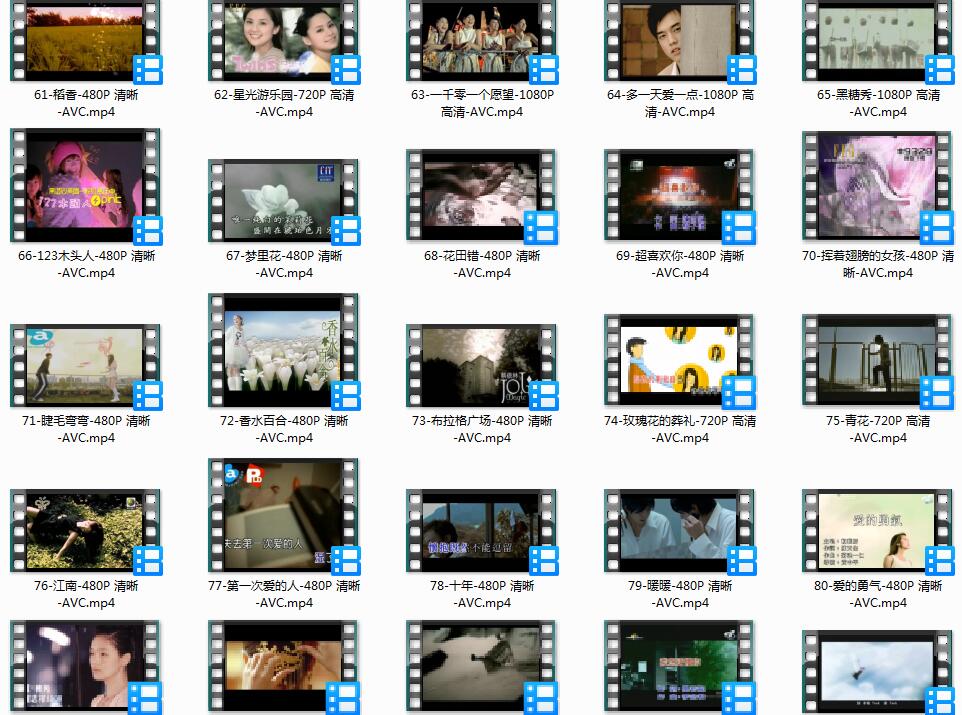This screenshot has height=715, width=962.
Task: Select the 64-多一天爱一点 video thumbnail
Action: click(x=680, y=41)
